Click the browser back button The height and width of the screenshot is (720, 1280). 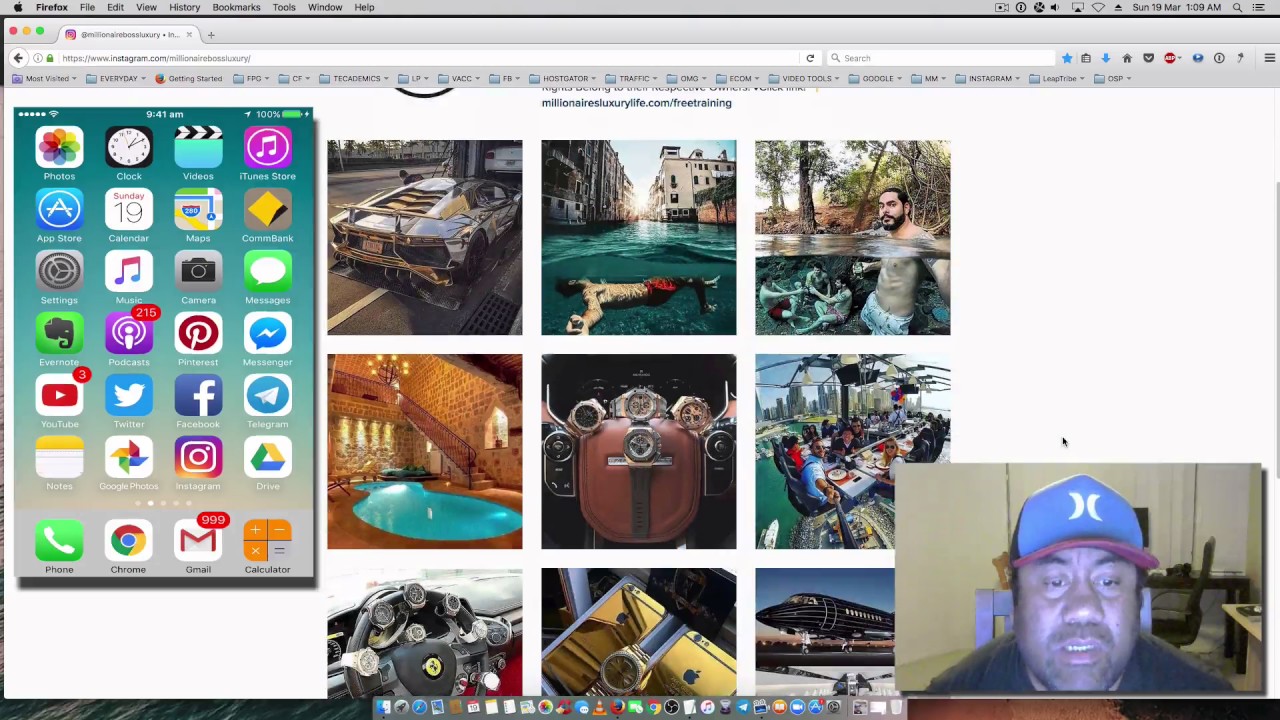click(17, 58)
